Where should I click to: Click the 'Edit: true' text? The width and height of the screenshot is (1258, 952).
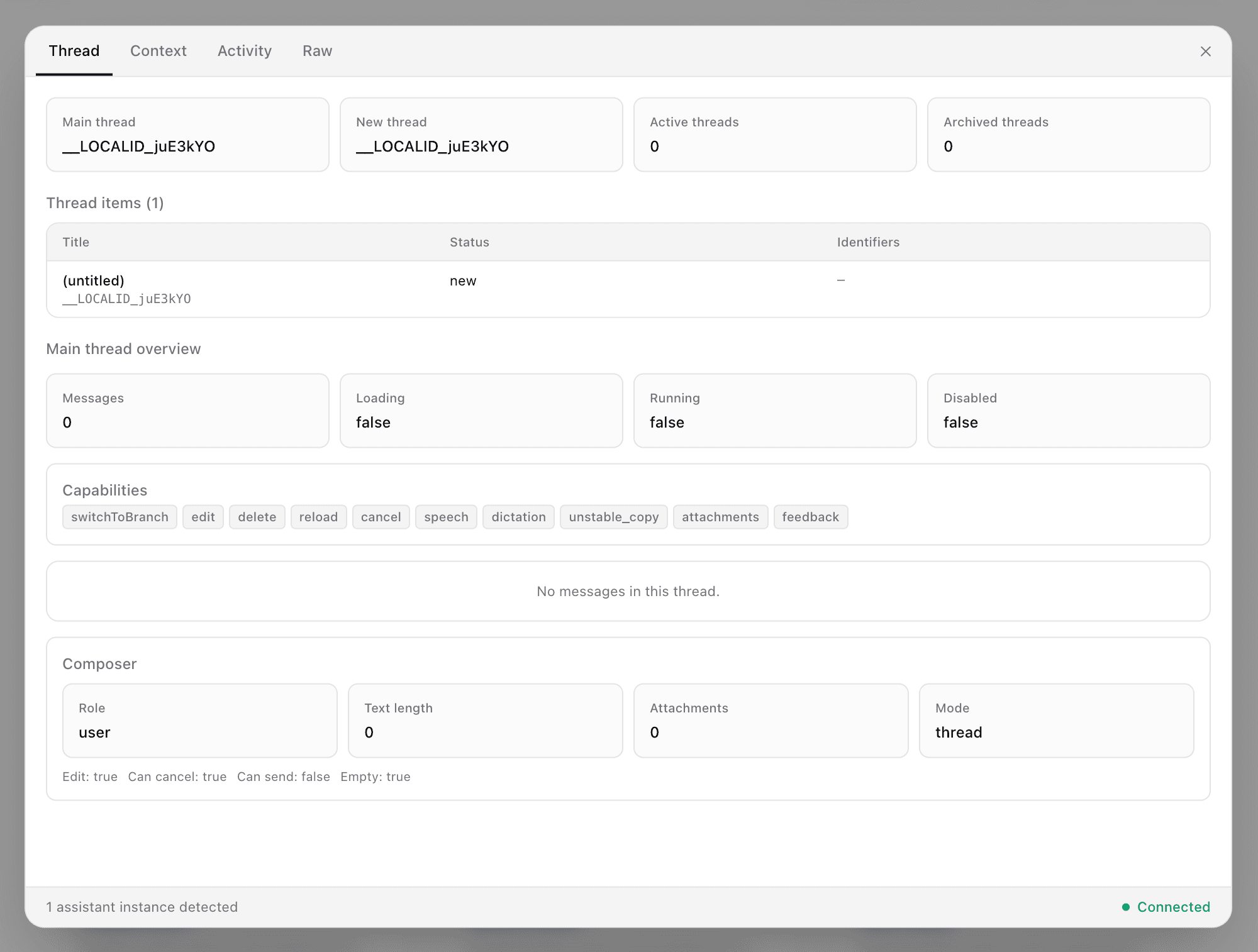click(90, 777)
